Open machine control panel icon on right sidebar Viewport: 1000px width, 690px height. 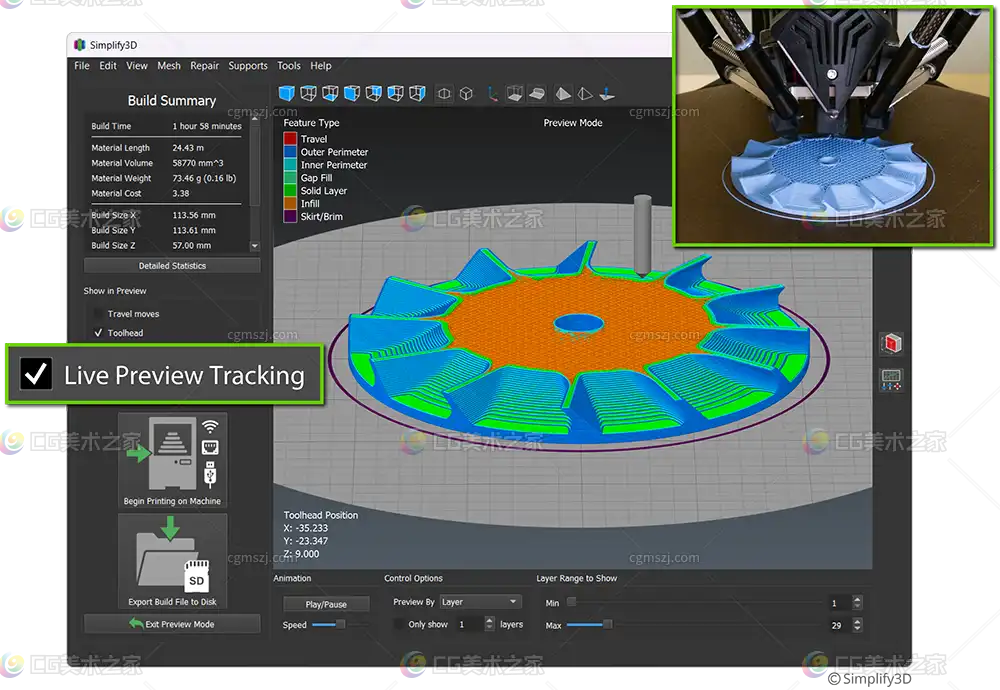tap(890, 379)
